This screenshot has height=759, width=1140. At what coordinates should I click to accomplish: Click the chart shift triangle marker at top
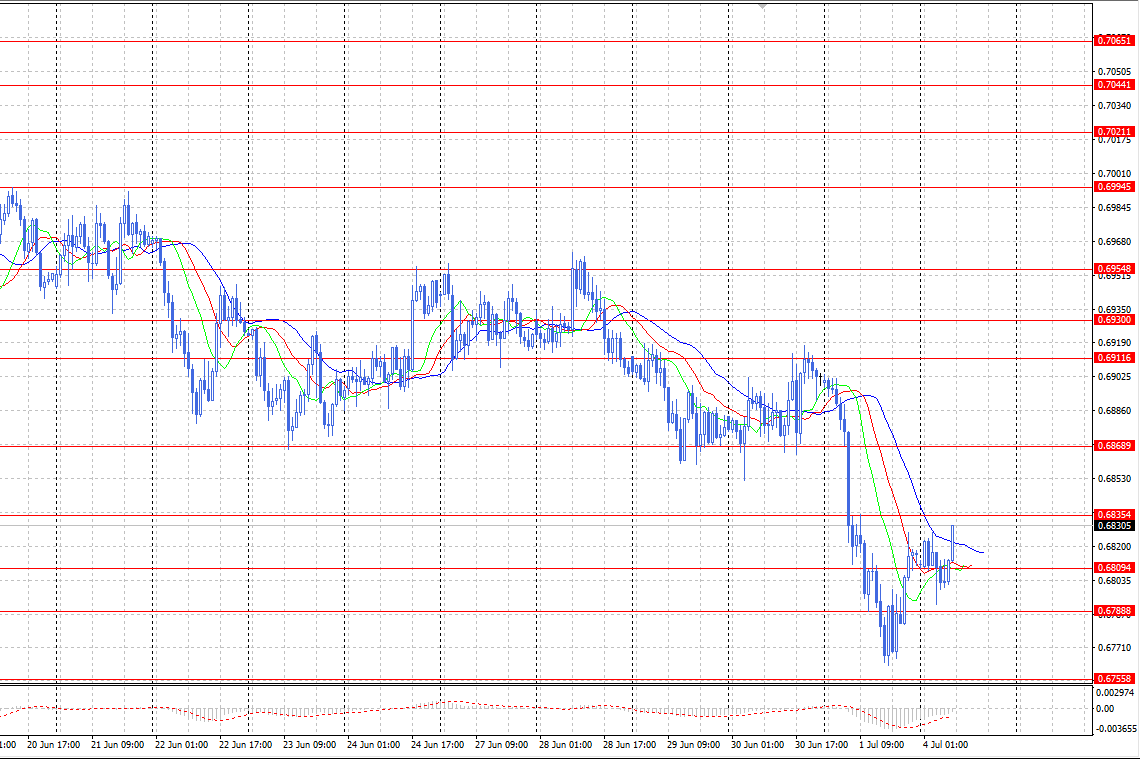click(762, 6)
